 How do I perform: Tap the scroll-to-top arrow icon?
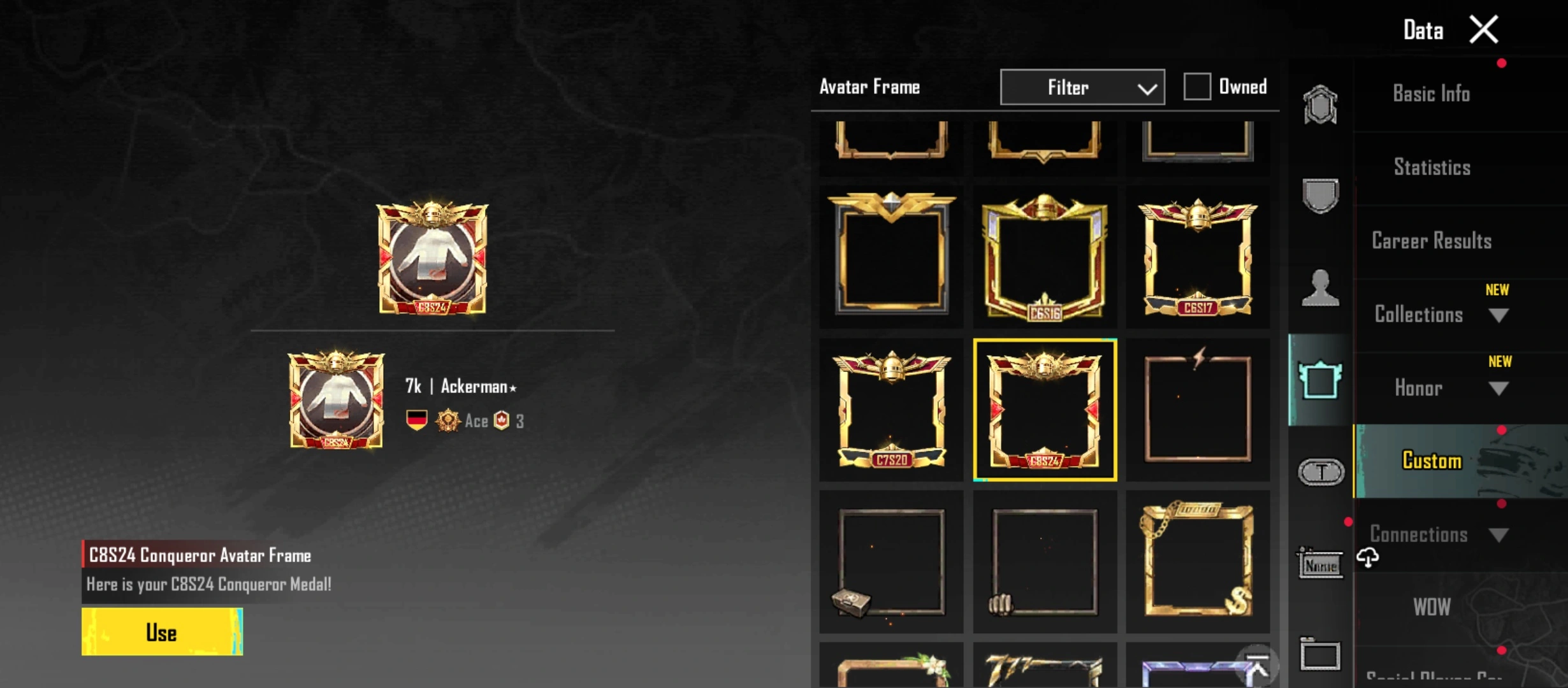pos(1257,666)
